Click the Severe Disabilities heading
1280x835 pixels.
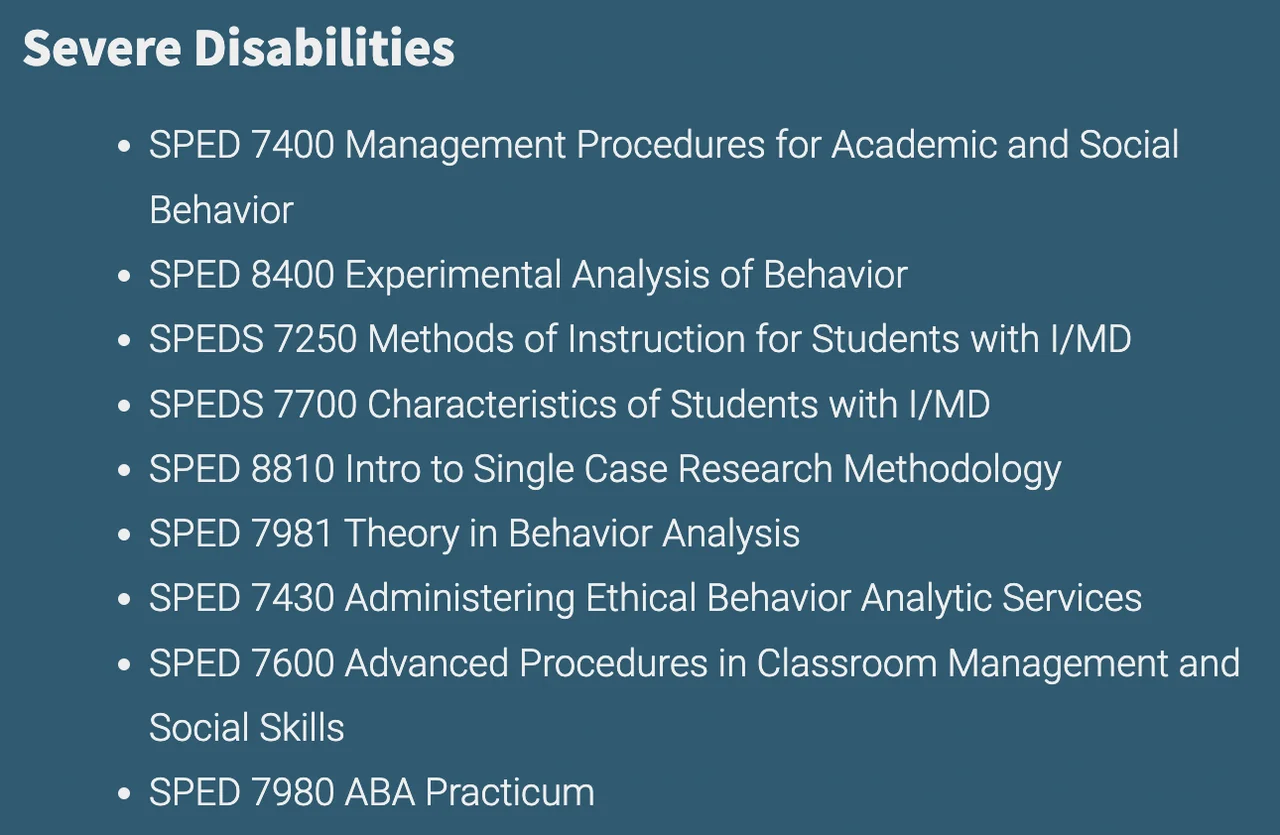[238, 47]
